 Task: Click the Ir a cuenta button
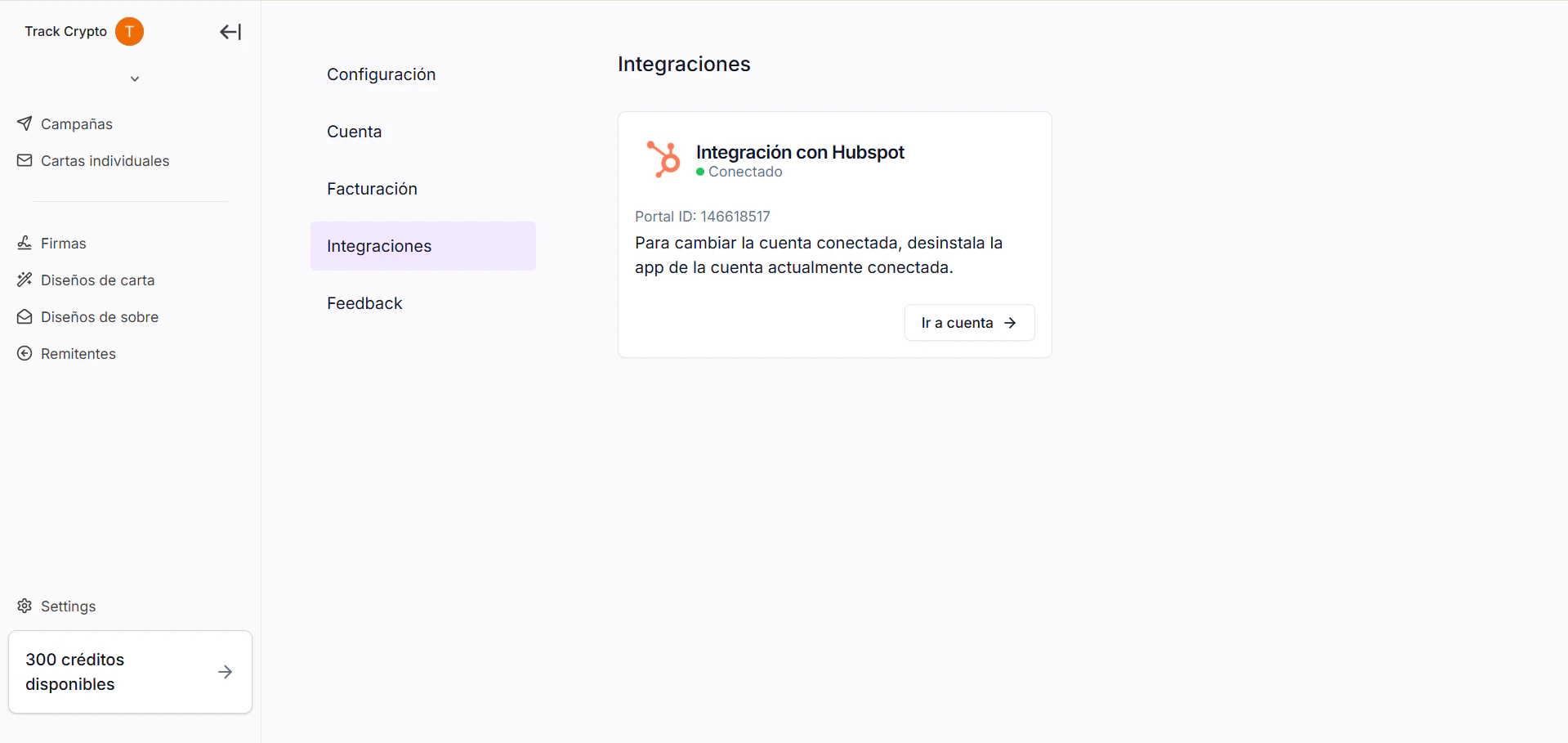coord(968,322)
